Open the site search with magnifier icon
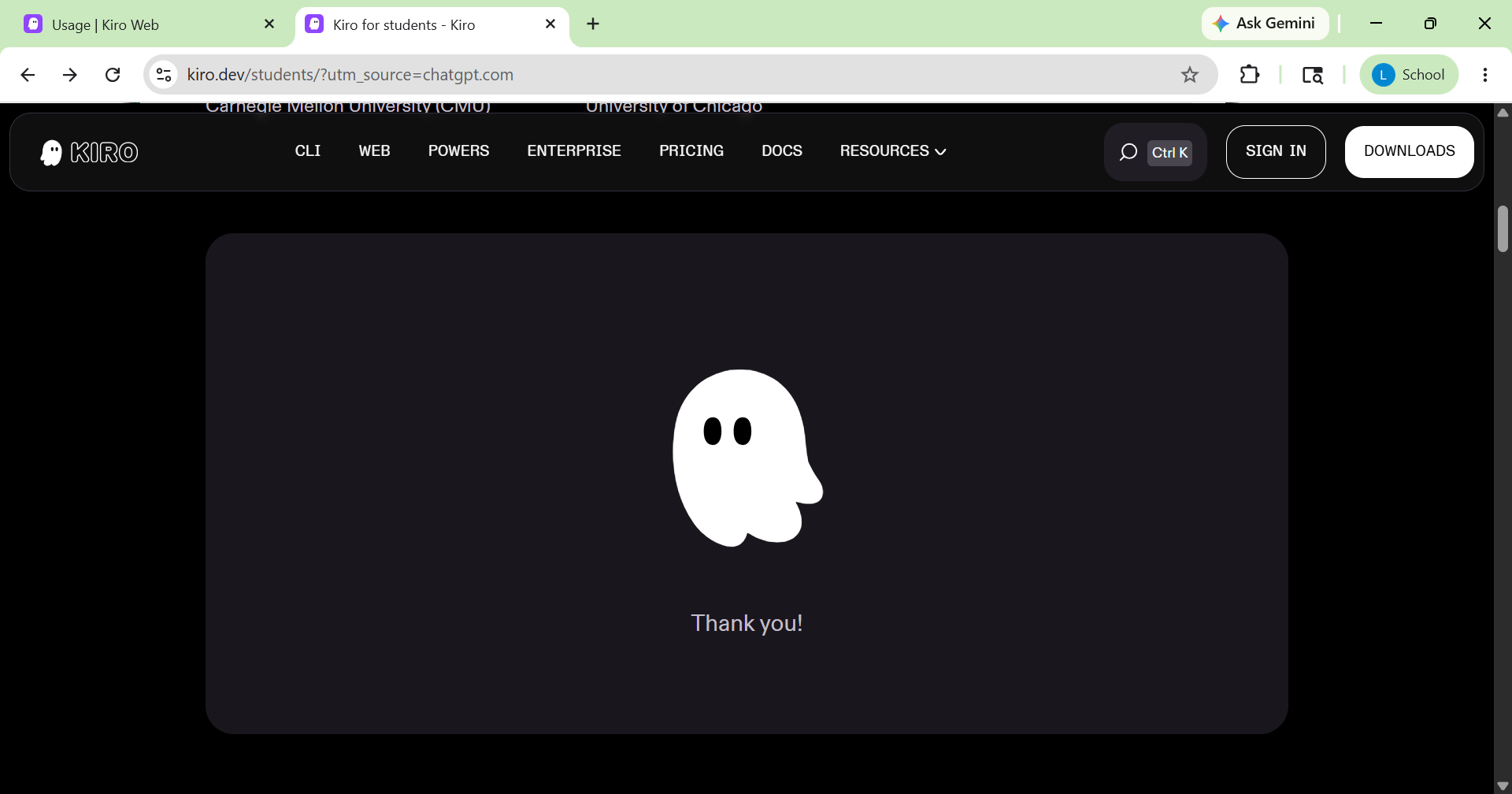The image size is (1512, 794). 1128,152
